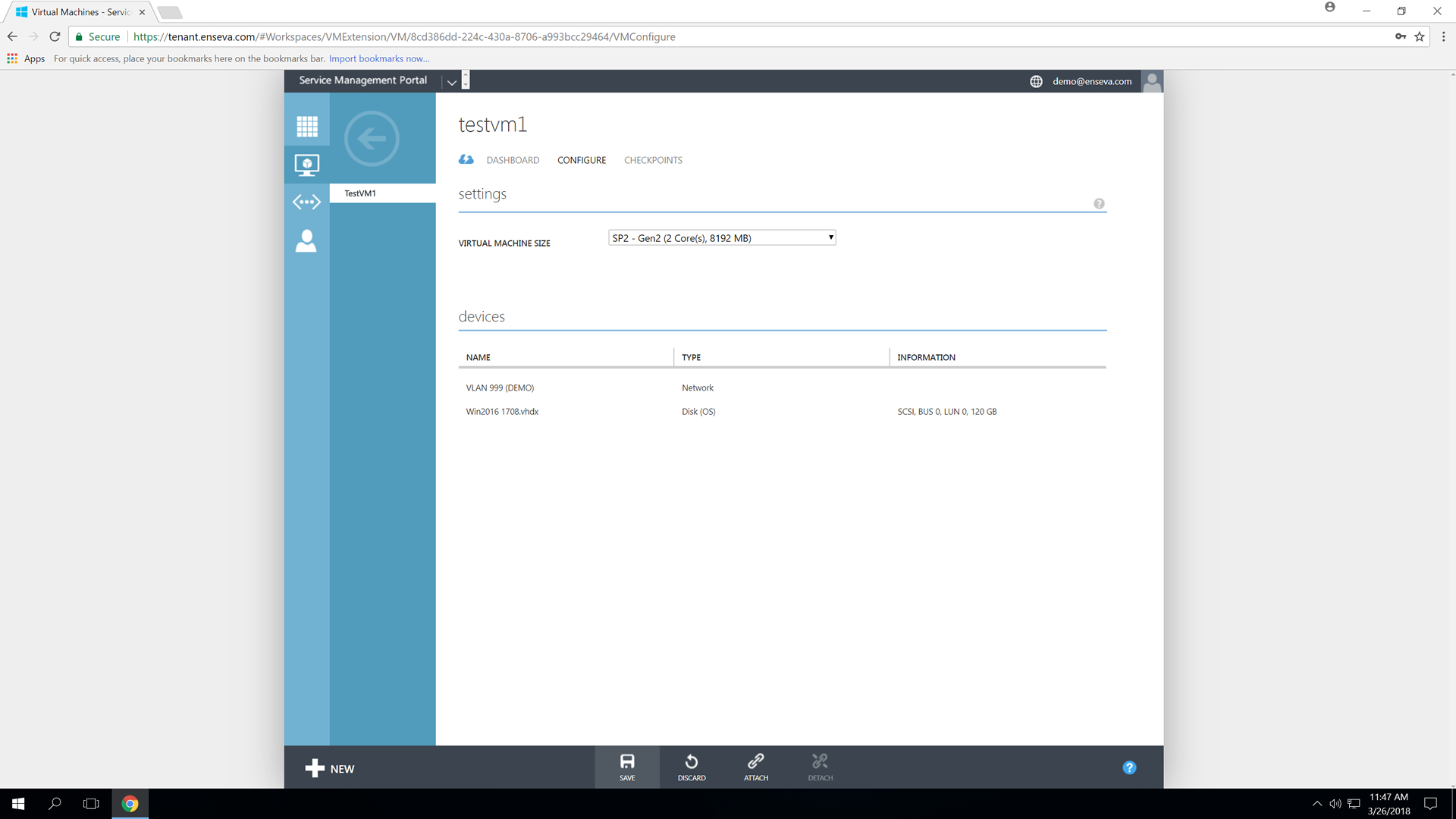
Task: Open Task View on the taskbar
Action: [x=91, y=804]
